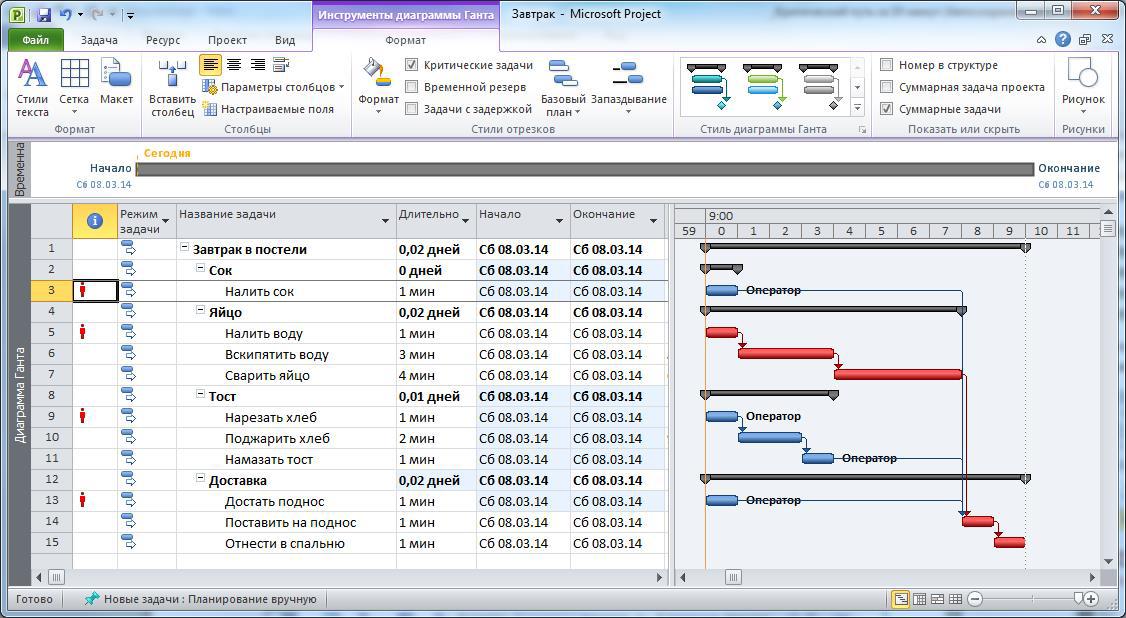Open Запаздывание slippage tool

click(628, 88)
